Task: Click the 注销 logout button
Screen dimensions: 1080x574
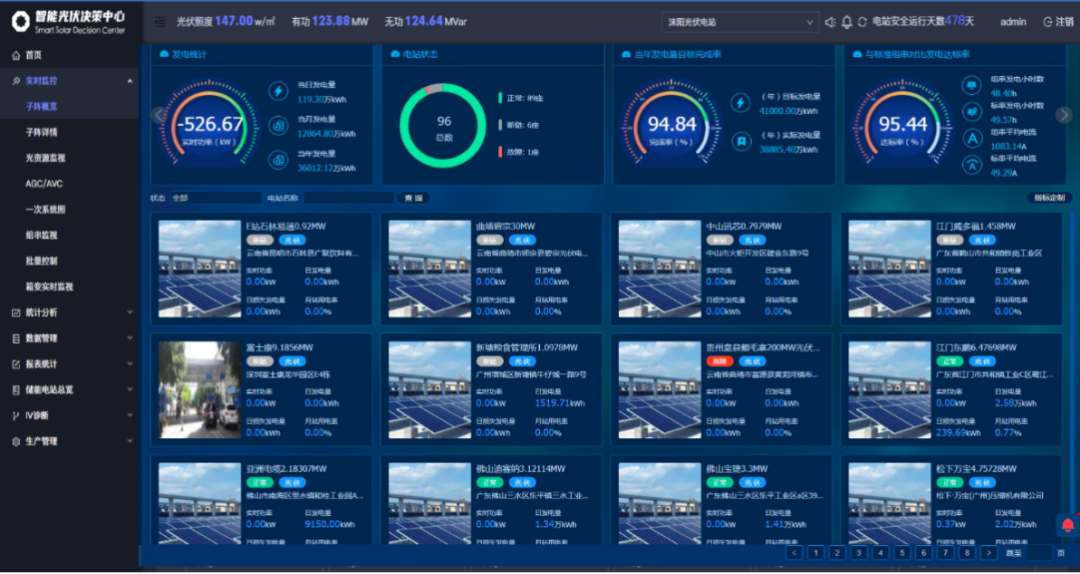Action: click(1057, 22)
